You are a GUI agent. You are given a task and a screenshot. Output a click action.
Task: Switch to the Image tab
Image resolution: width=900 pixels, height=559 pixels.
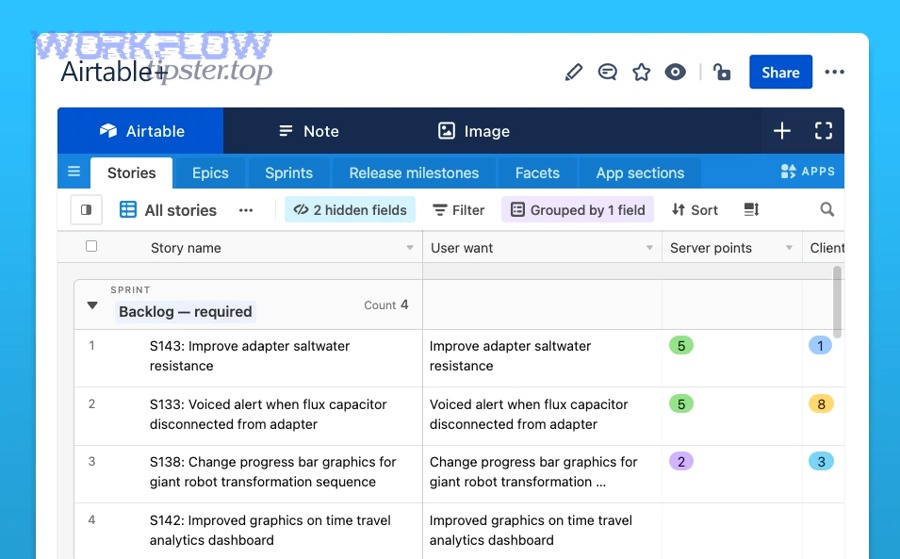(474, 131)
